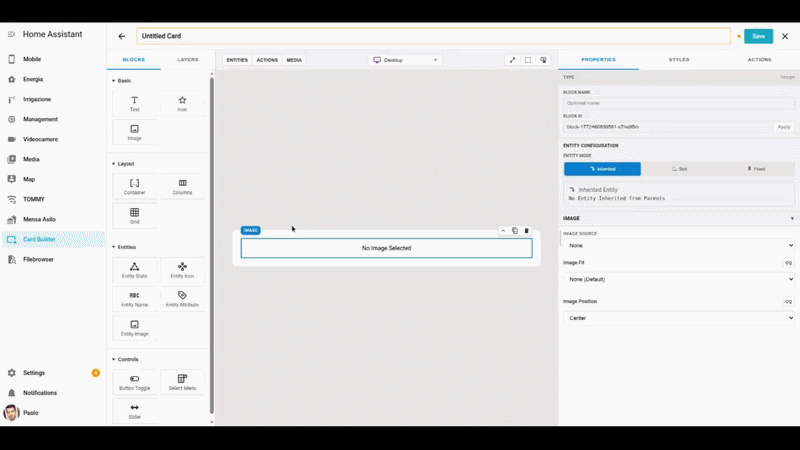This screenshot has width=800, height=450.
Task: Add a Container layout block
Action: [134, 187]
